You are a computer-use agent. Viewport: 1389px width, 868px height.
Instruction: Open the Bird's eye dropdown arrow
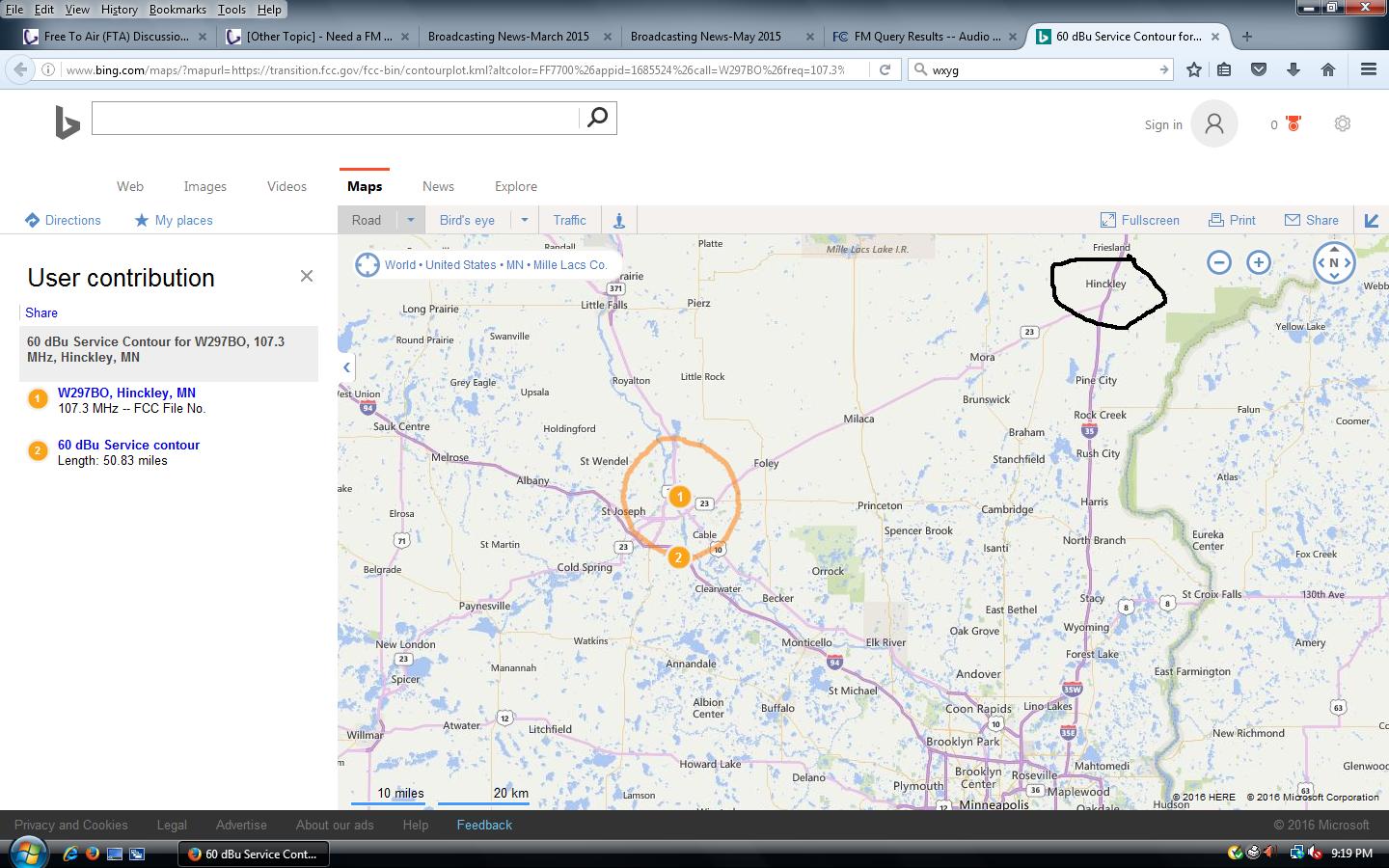pyautogui.click(x=525, y=220)
